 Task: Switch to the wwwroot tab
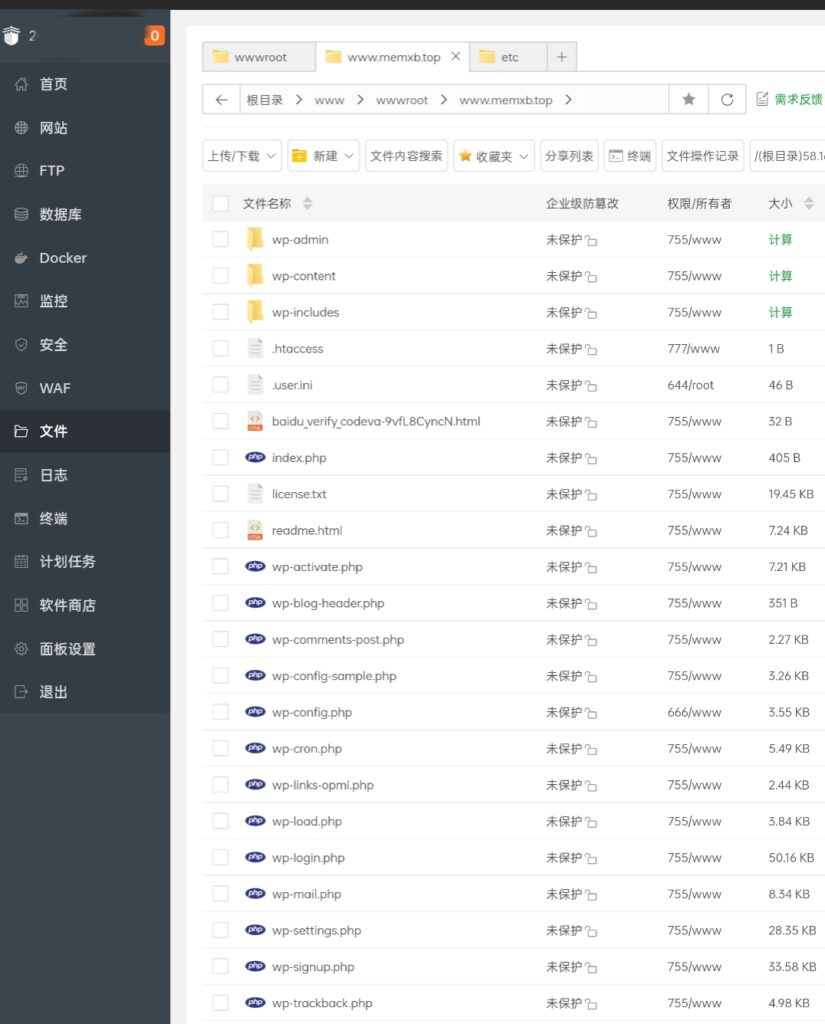pos(259,57)
